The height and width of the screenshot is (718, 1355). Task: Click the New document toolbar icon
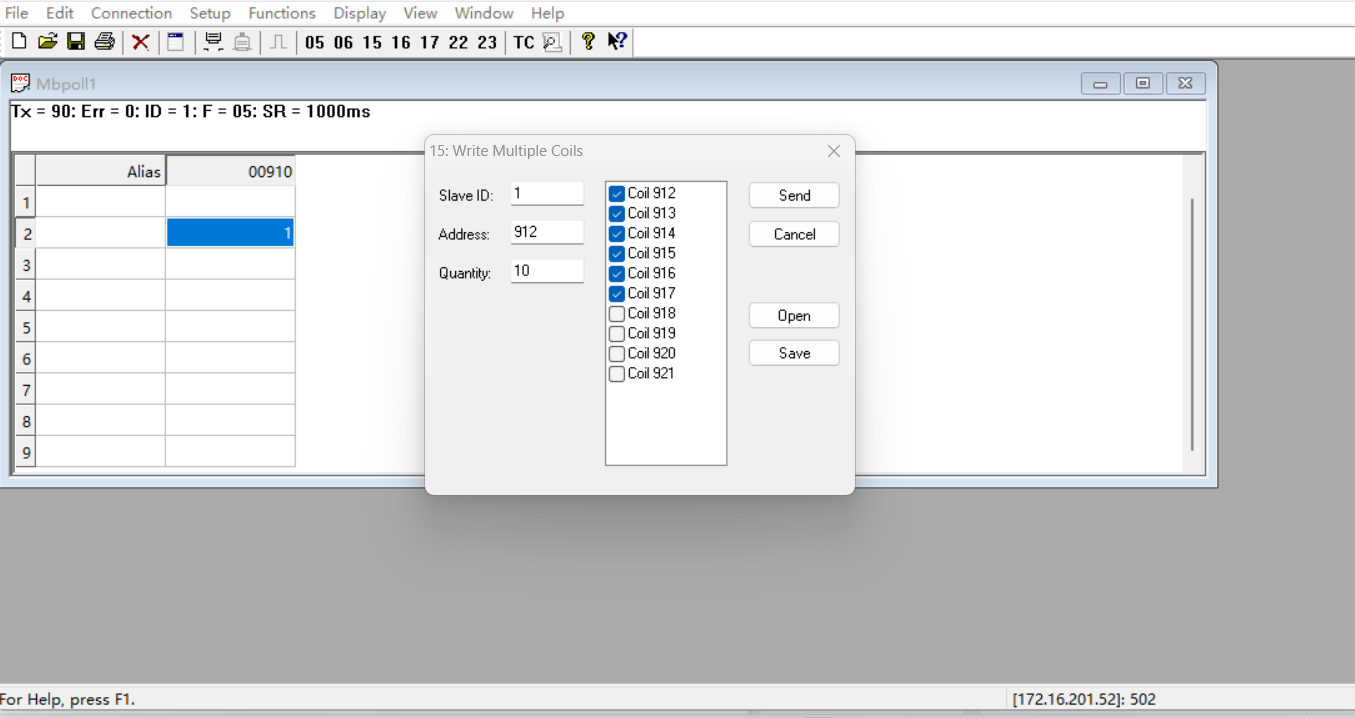click(19, 41)
